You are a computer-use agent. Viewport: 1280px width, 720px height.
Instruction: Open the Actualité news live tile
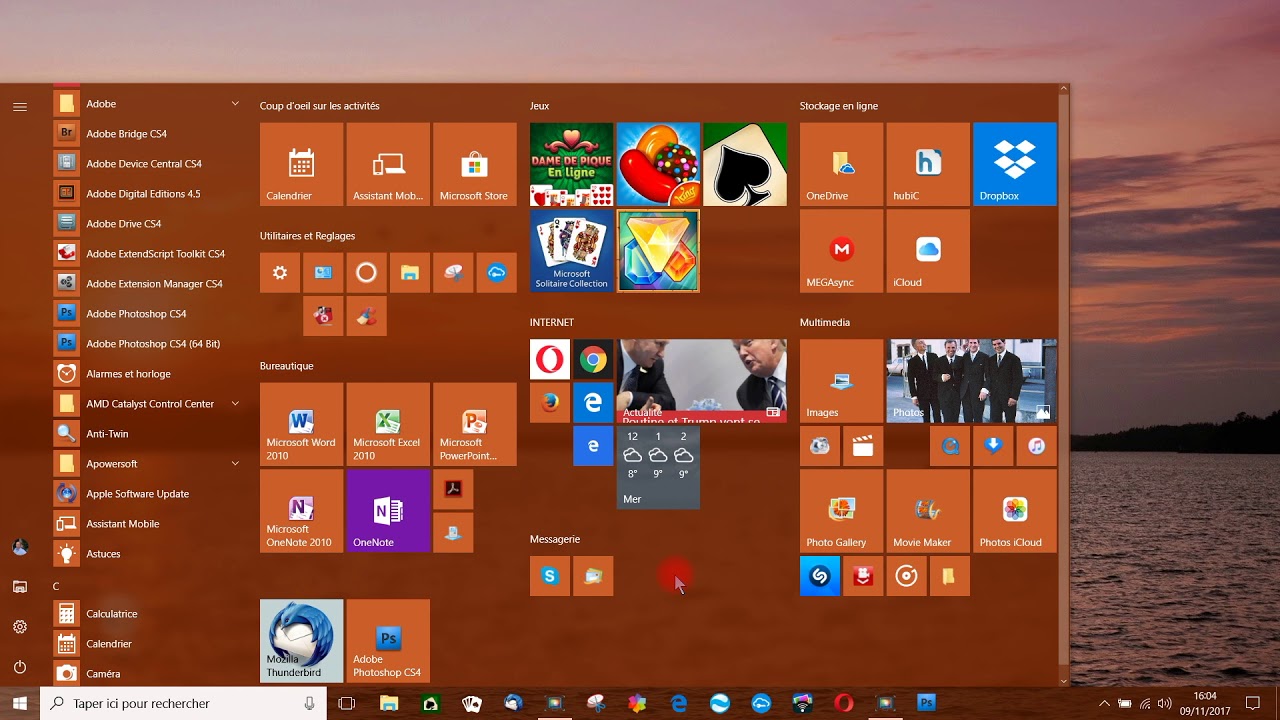[x=702, y=381]
